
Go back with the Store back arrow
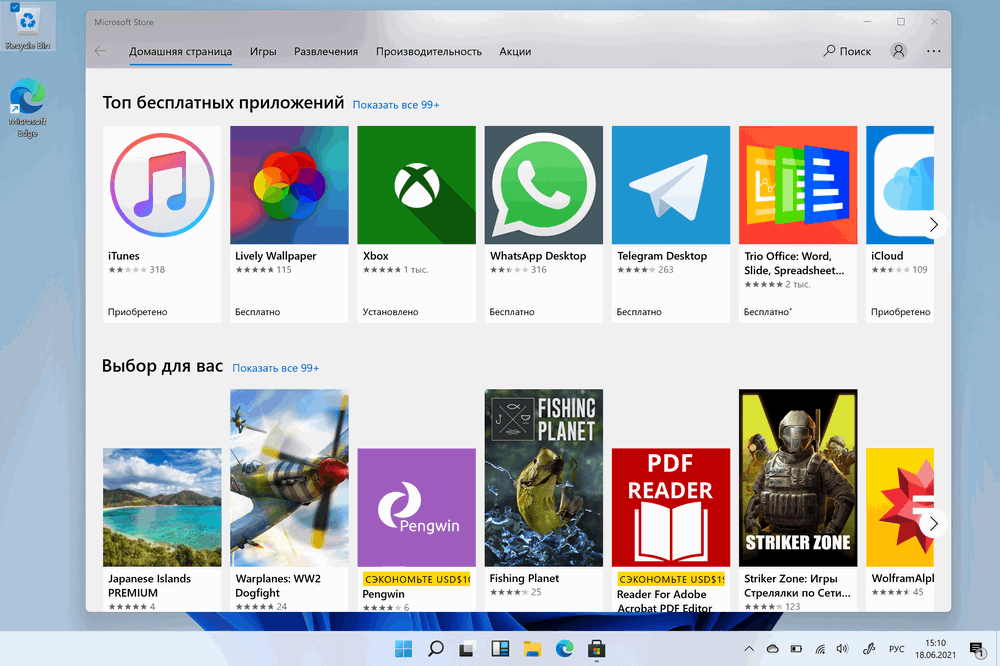pyautogui.click(x=100, y=51)
